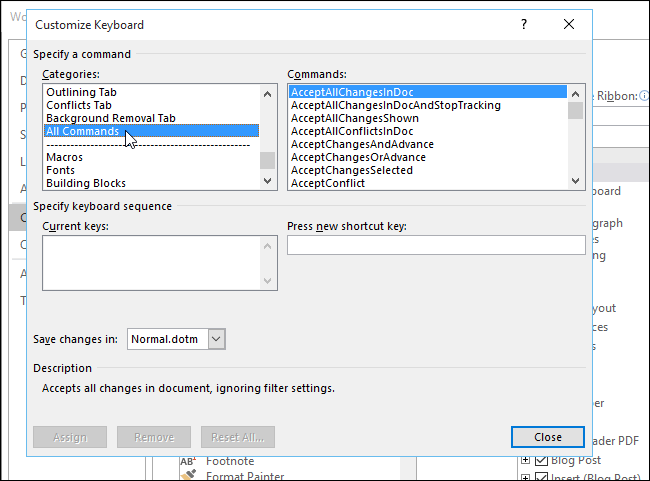Click the Press new shortcut key field
Screen dimensions: 650x481
click(436, 246)
